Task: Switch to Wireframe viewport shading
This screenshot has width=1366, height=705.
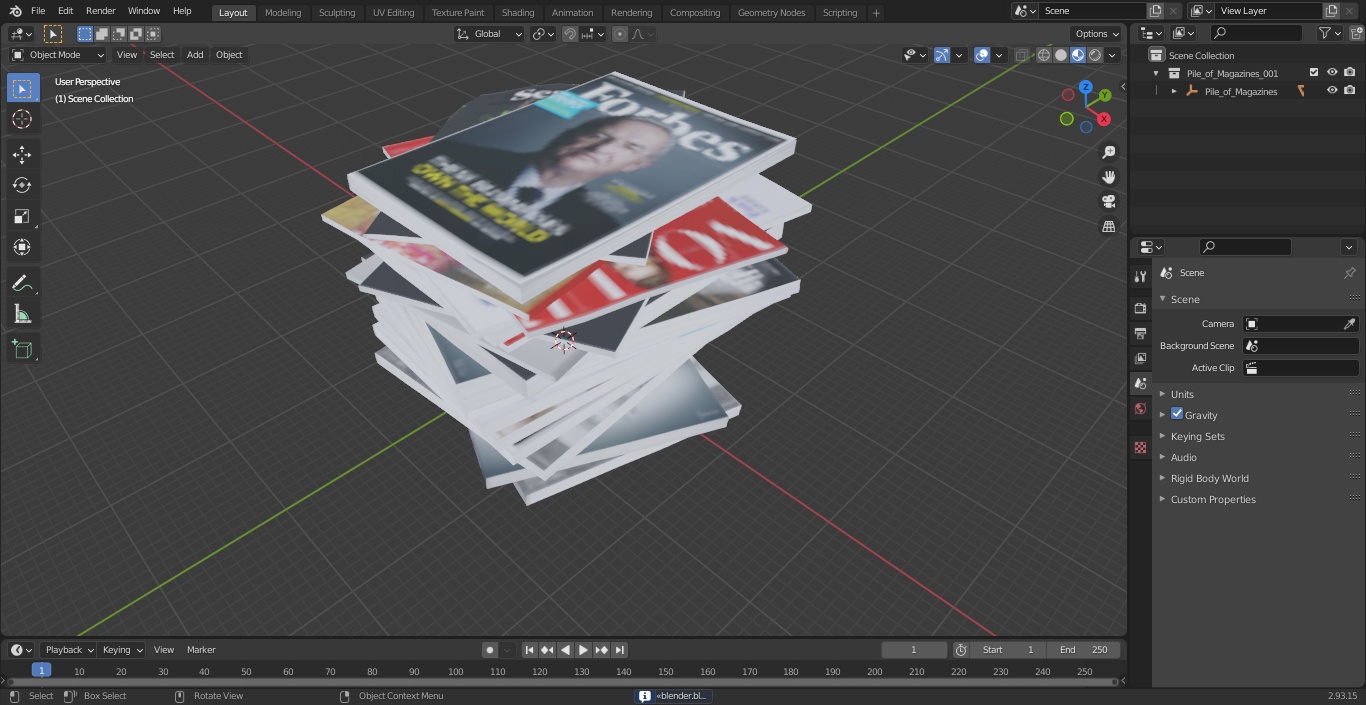Action: (1044, 55)
